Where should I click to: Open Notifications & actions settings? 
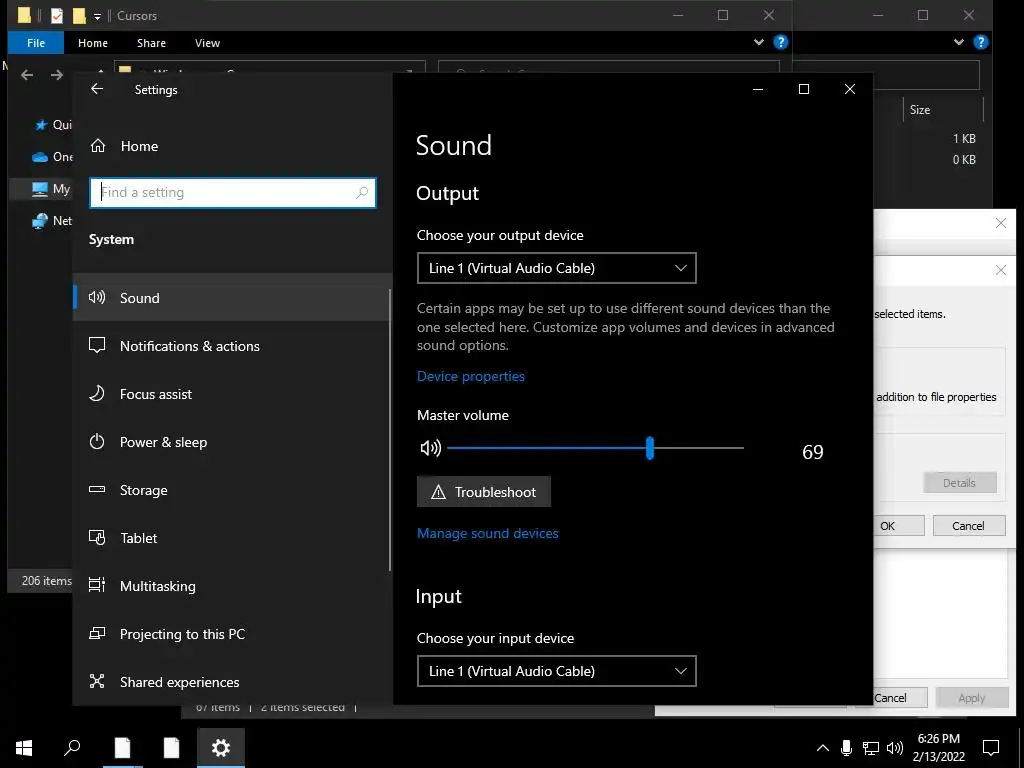coord(232,346)
